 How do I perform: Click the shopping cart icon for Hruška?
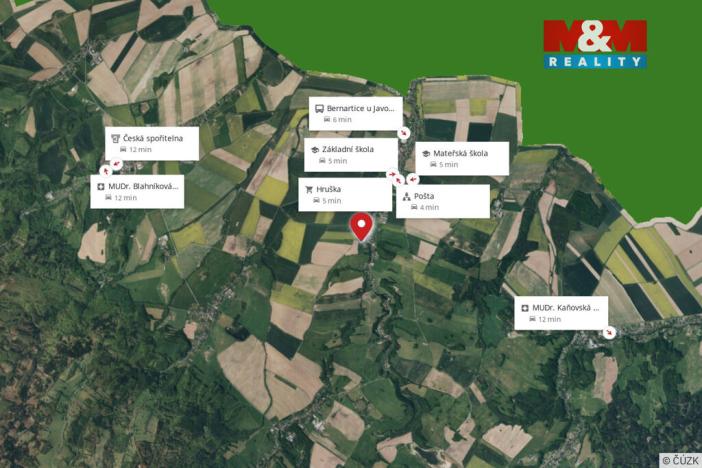click(309, 189)
